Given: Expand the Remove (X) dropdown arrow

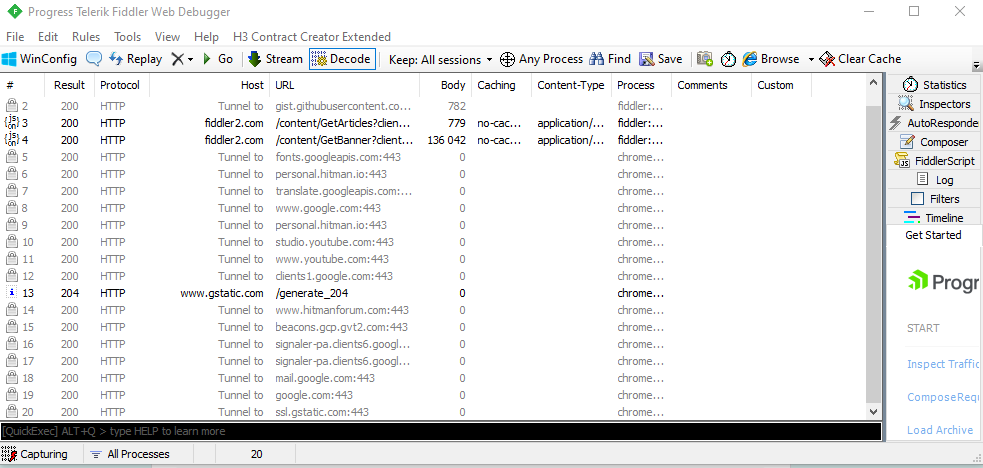Looking at the screenshot, I should [190, 59].
